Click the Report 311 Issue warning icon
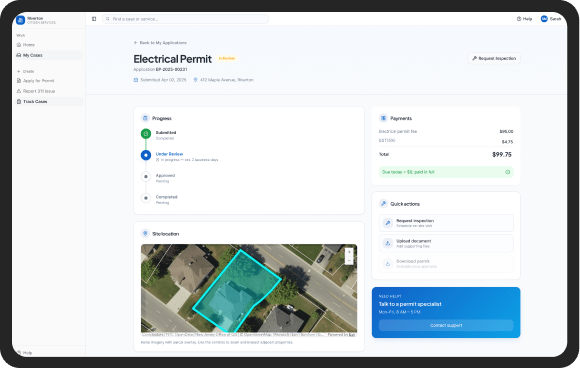 [19, 91]
